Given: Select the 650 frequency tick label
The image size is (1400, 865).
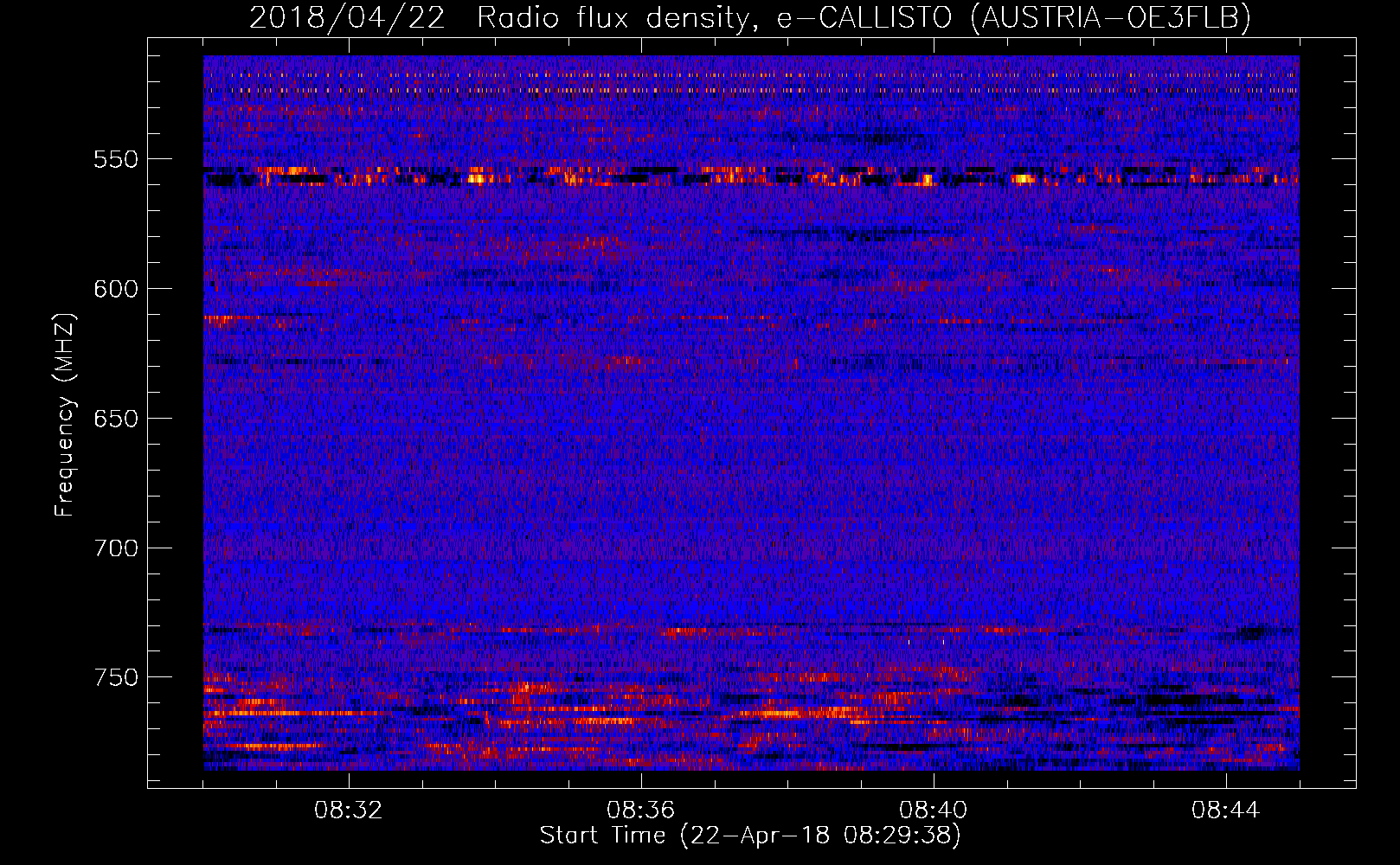Looking at the screenshot, I should click(x=115, y=419).
